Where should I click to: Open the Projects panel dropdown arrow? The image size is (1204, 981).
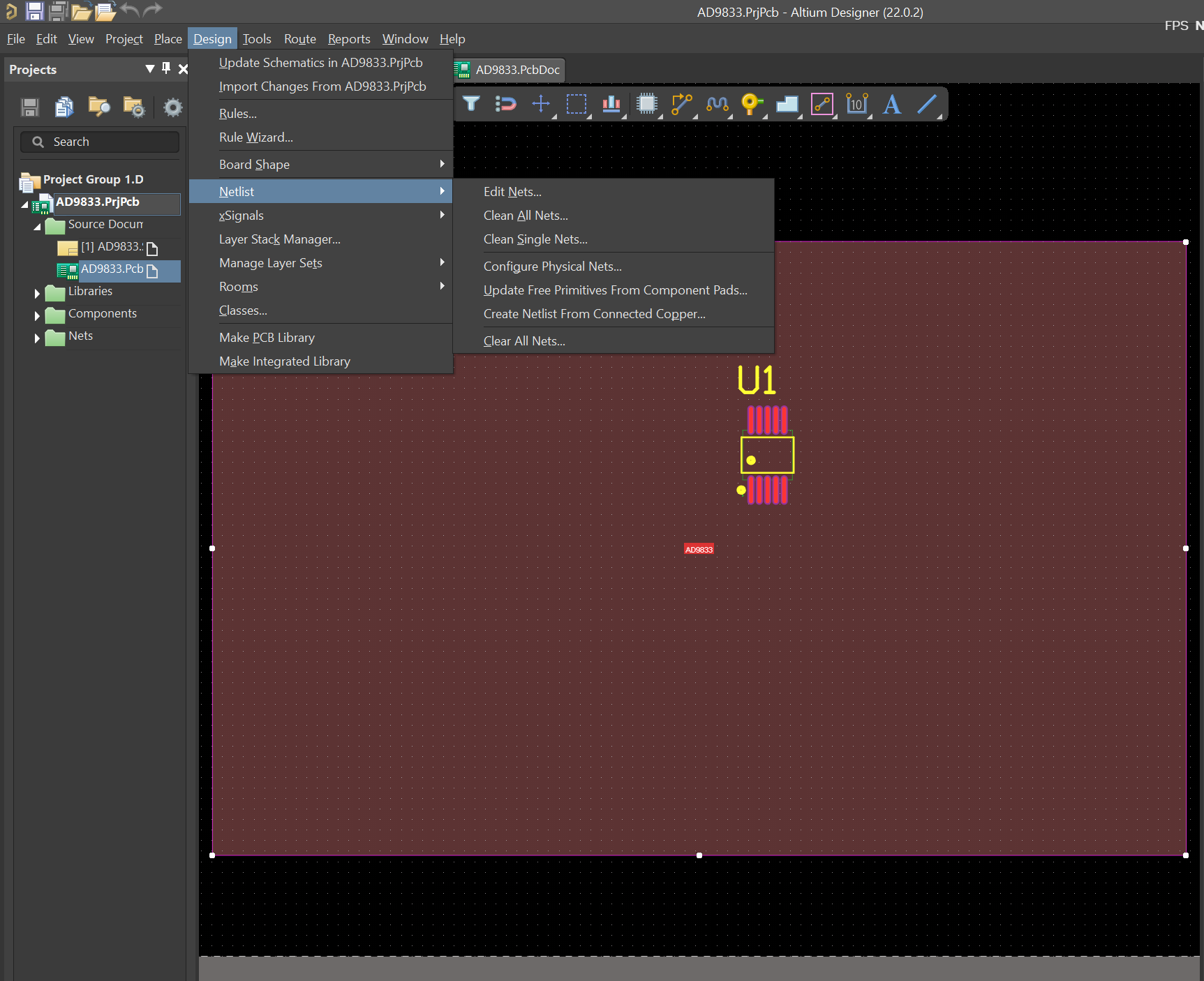(x=150, y=68)
